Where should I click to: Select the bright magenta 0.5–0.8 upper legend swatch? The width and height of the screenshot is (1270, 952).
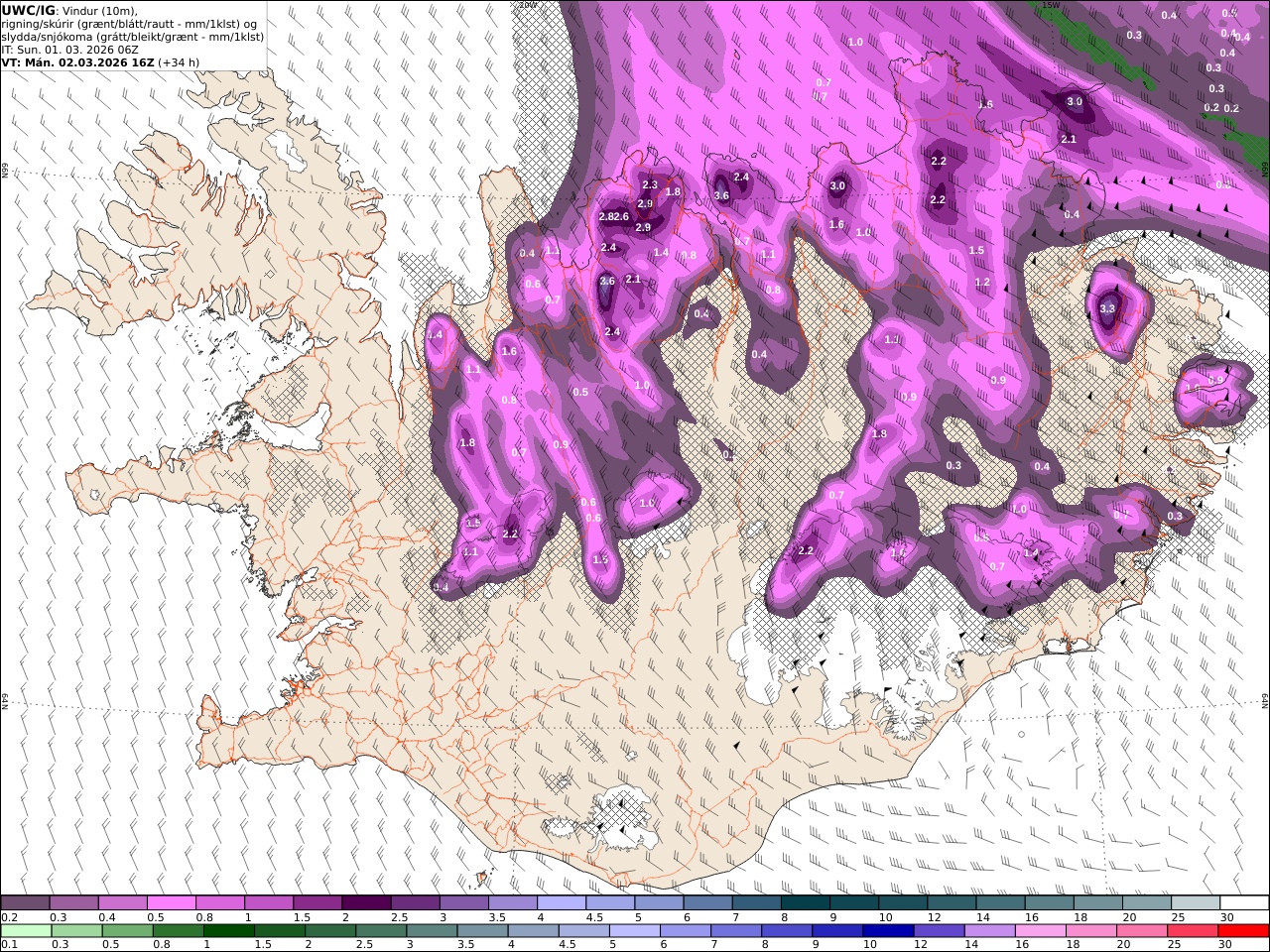172,902
